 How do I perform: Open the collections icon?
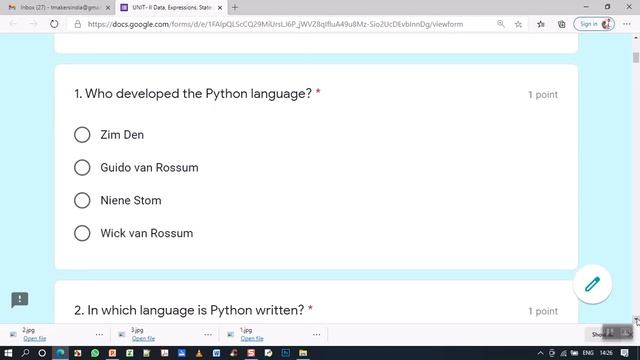562,24
